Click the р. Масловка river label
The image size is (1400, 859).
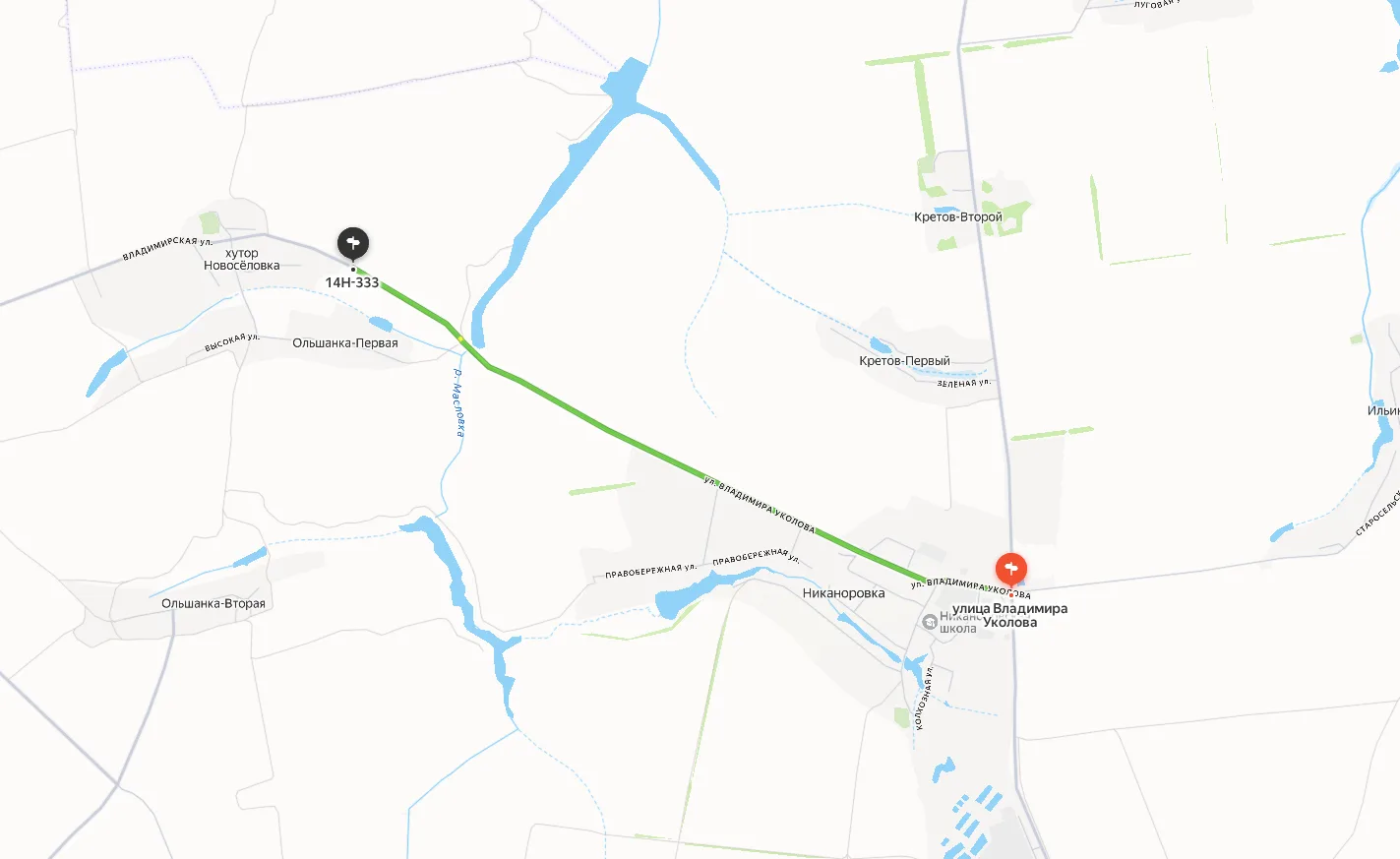(458, 402)
